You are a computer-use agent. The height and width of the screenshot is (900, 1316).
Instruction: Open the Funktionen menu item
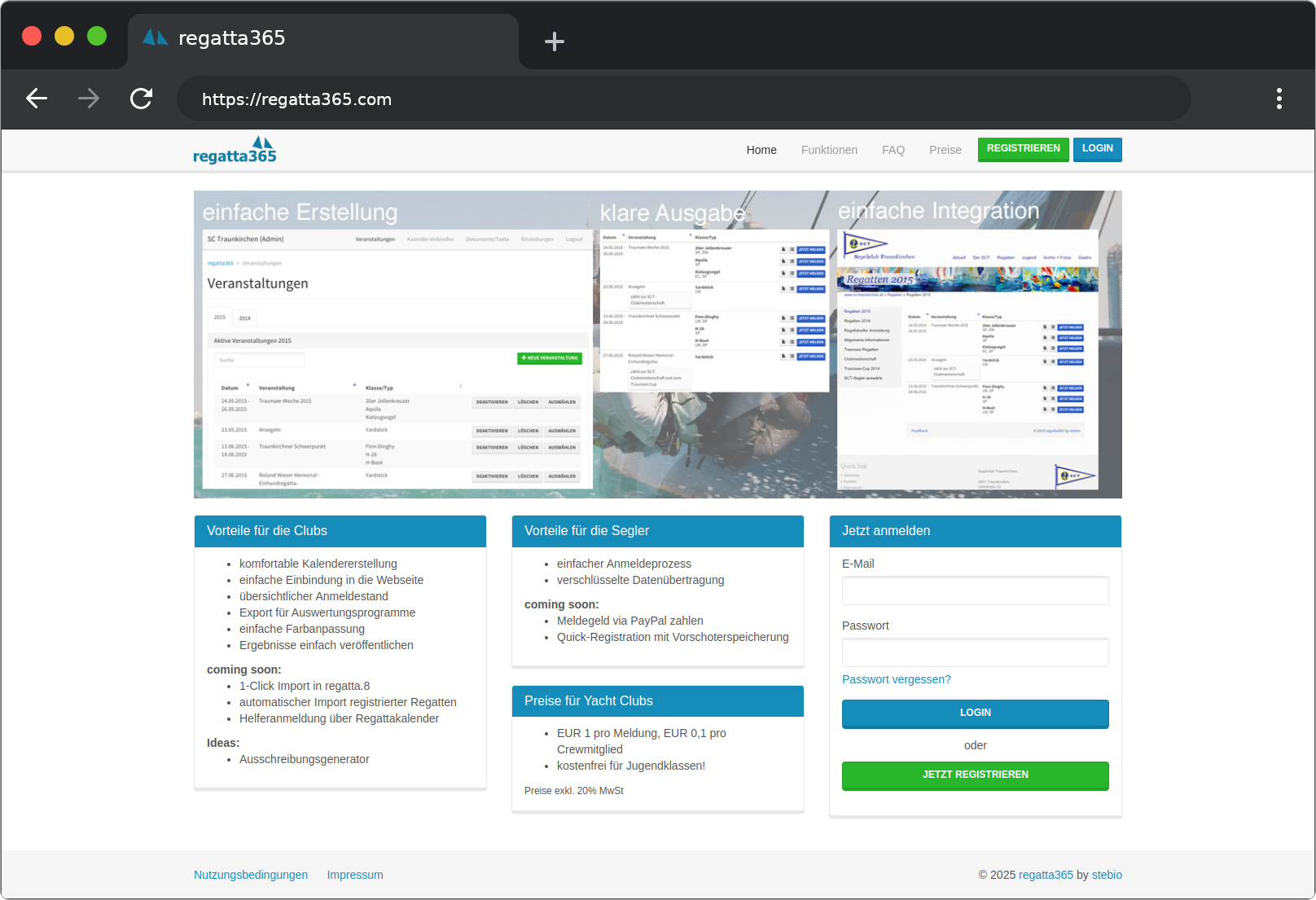coord(829,150)
